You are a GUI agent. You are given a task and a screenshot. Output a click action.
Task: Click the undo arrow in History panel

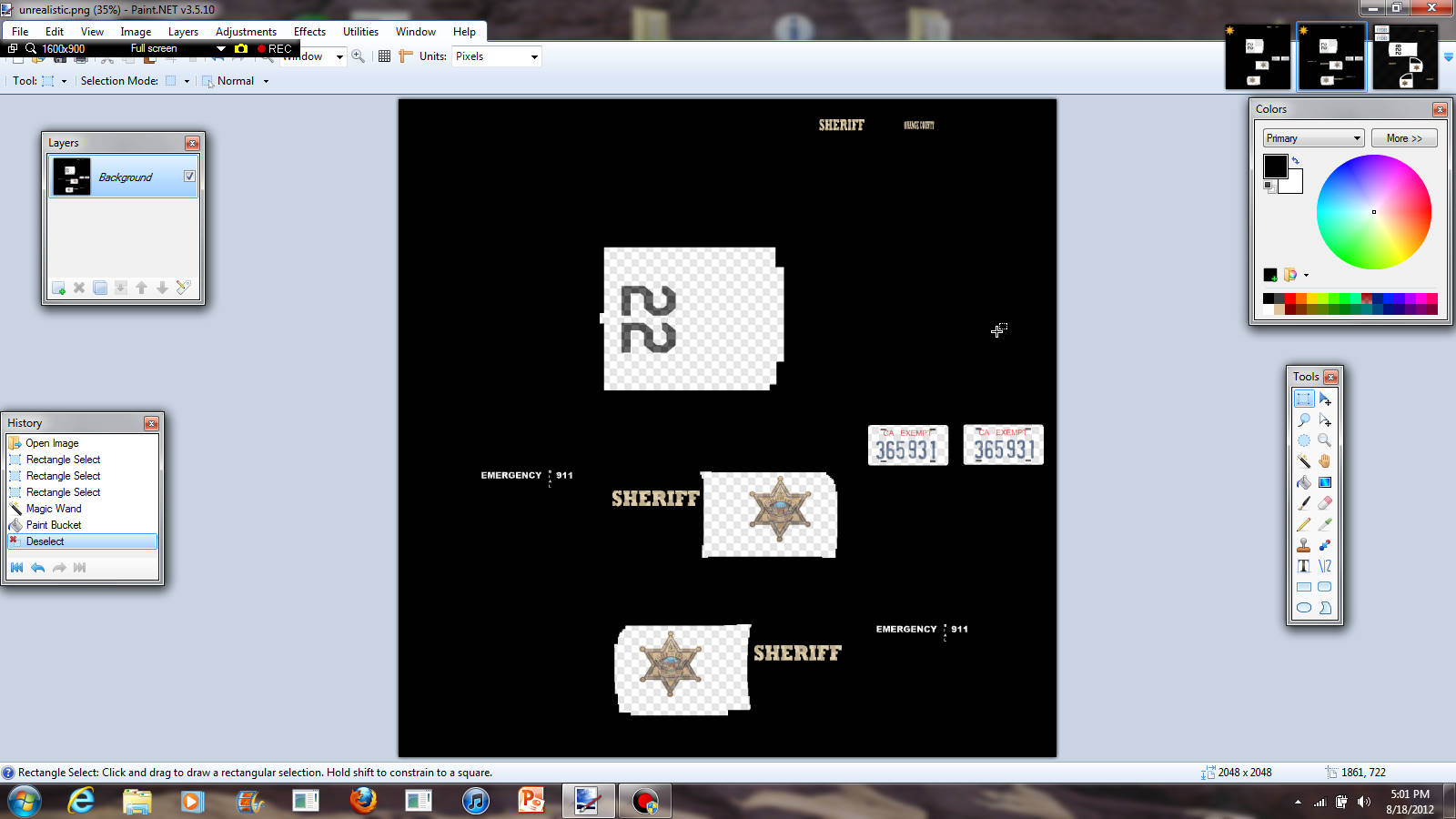point(37,568)
